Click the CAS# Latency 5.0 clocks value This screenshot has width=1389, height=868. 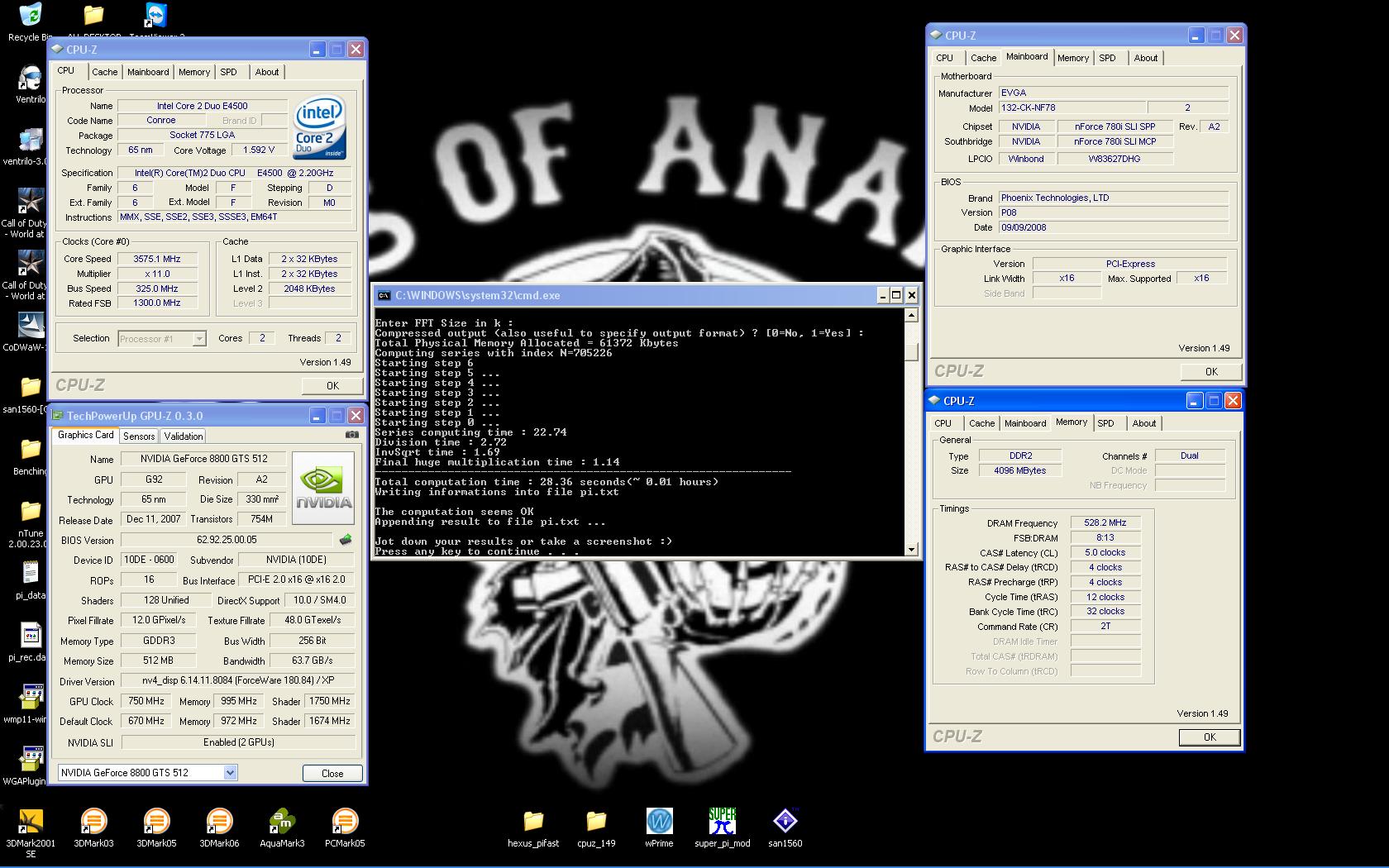(x=1105, y=552)
